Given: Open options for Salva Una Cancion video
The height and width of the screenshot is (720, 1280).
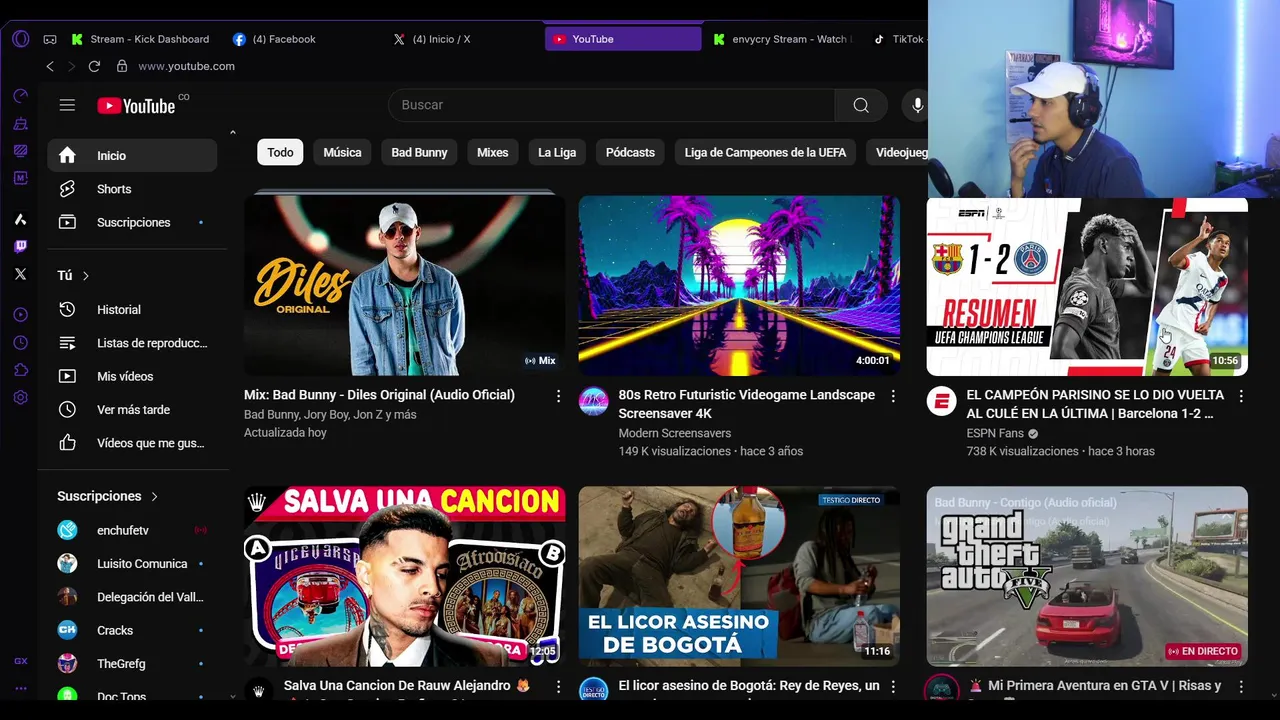Looking at the screenshot, I should pos(558,687).
